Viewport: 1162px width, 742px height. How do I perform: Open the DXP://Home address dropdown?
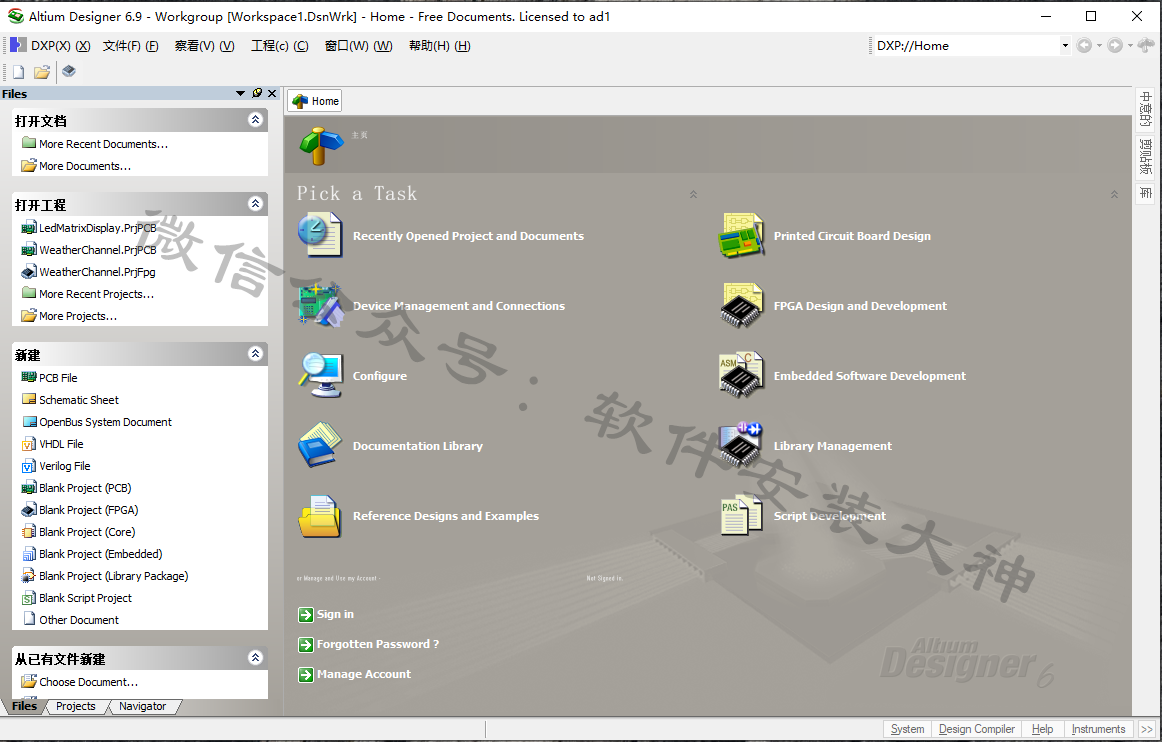pyautogui.click(x=1065, y=45)
